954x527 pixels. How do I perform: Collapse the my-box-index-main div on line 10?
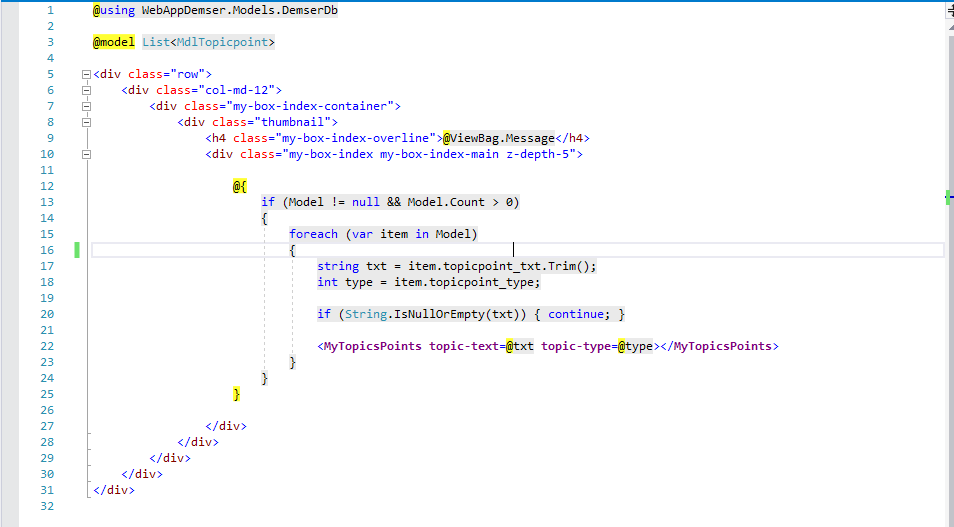point(86,155)
